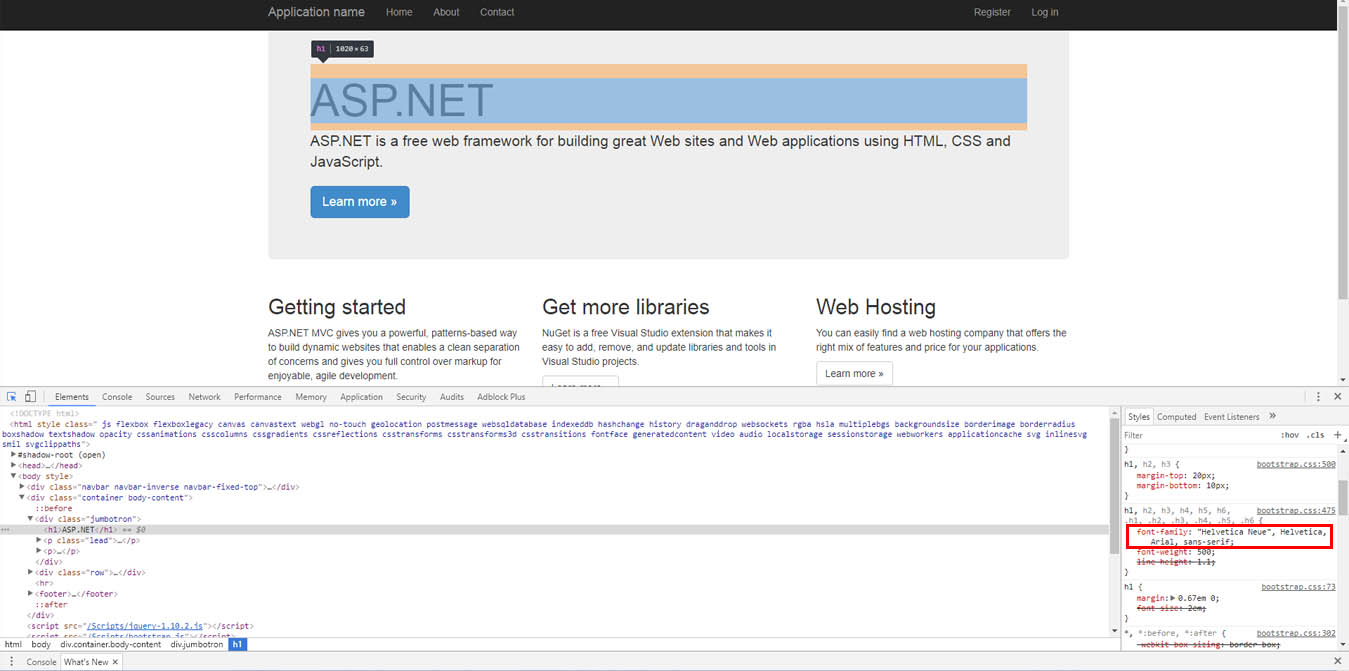
Task: Click the add new style rule plus icon
Action: 1338,435
